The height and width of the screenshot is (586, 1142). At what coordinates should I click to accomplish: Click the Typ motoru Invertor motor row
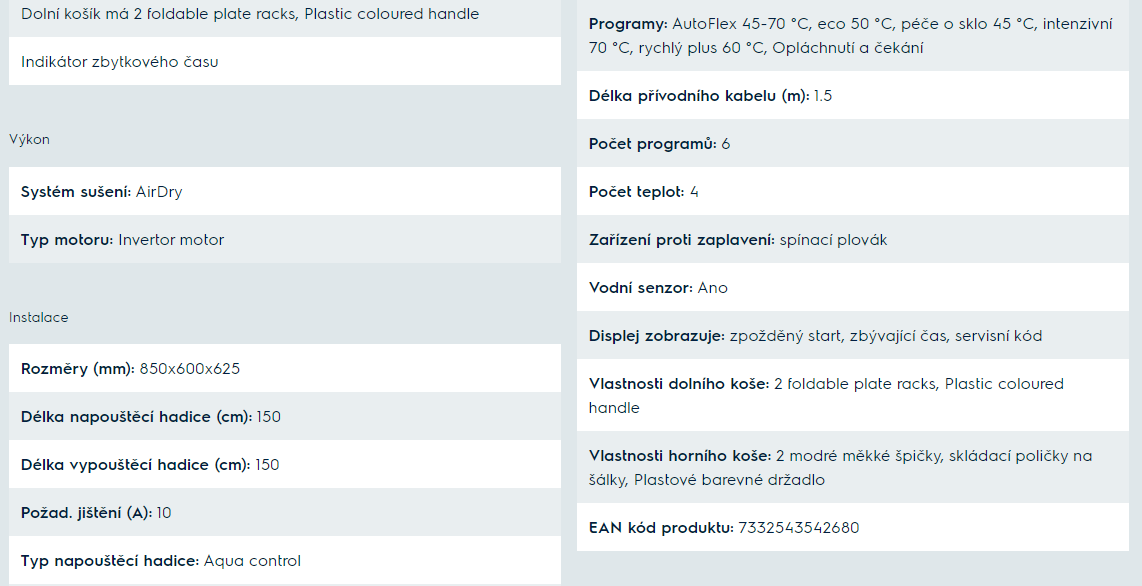point(285,239)
